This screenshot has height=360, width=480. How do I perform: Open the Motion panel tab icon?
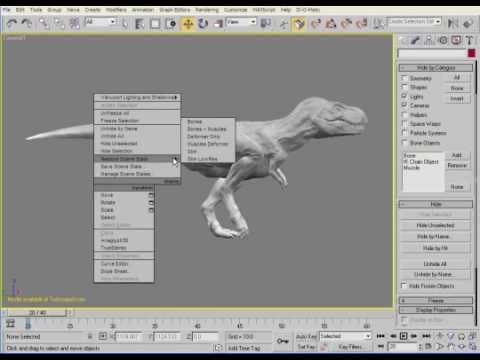click(443, 41)
